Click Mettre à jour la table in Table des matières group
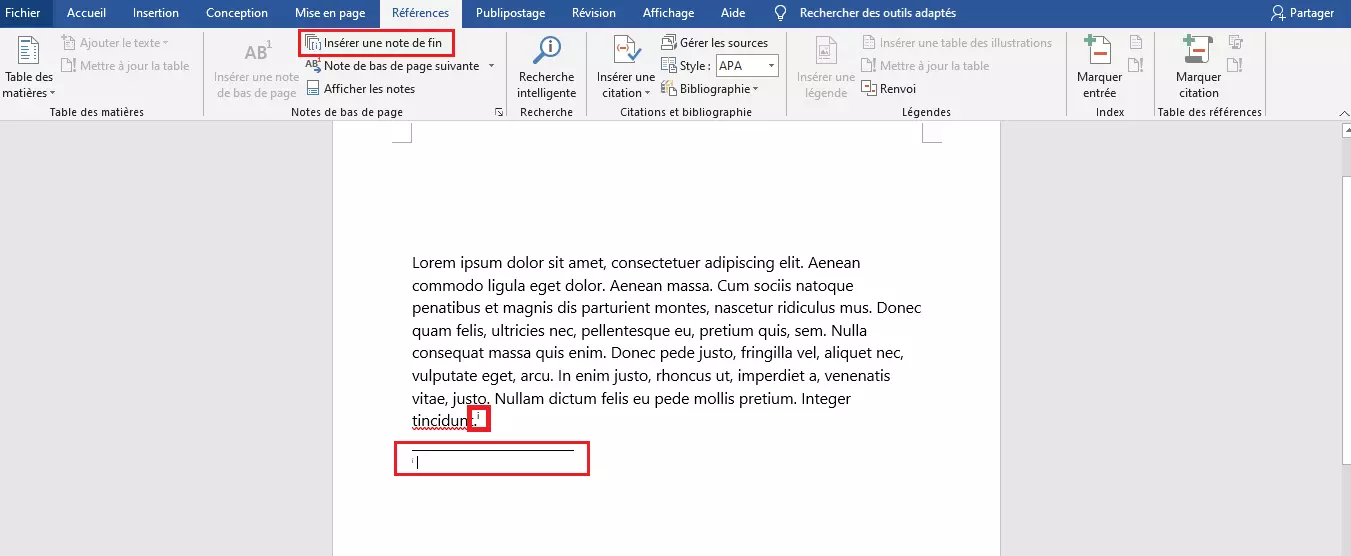Screen dimensions: 1351x556 (125, 66)
